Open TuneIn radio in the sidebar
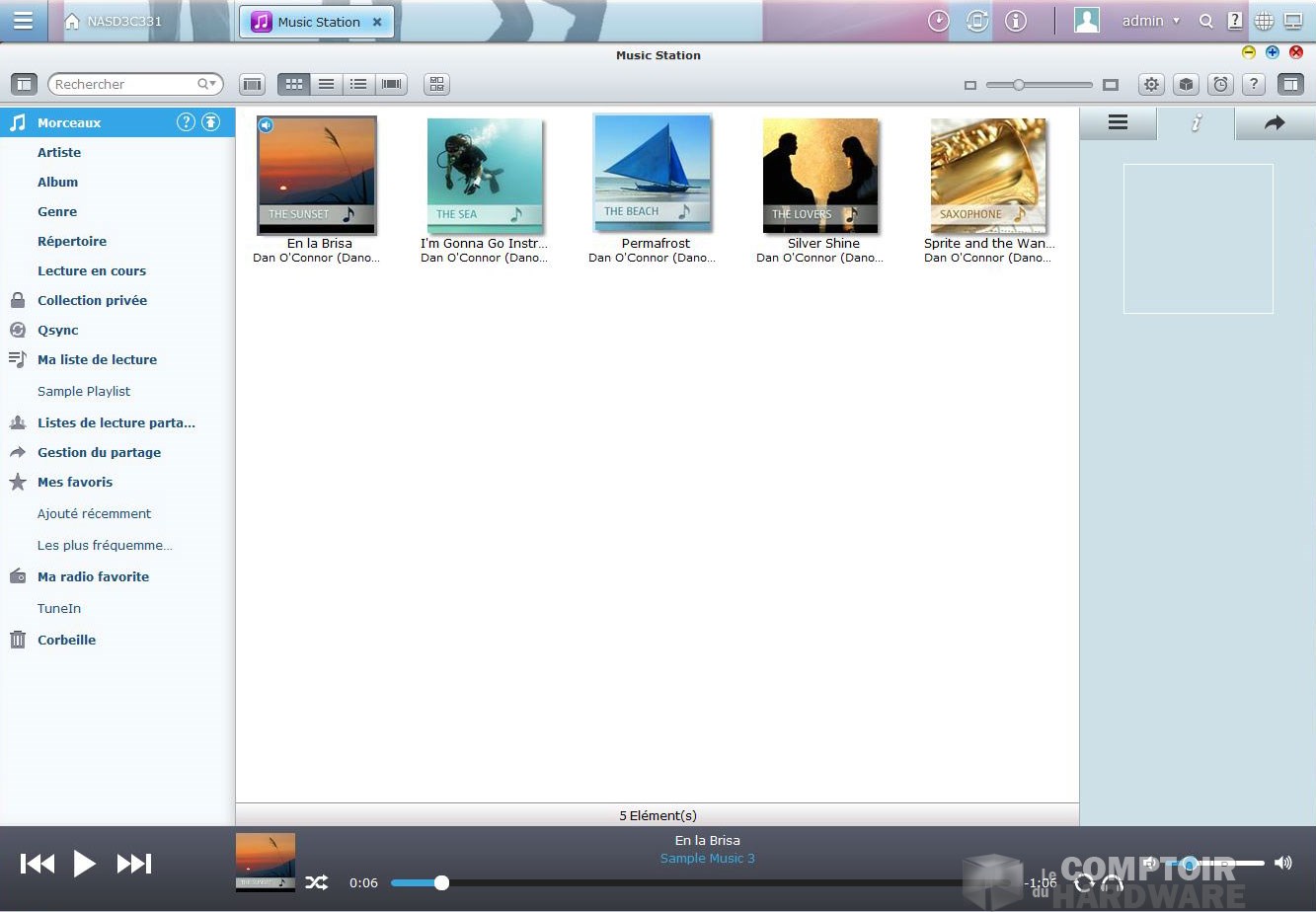 click(x=59, y=608)
